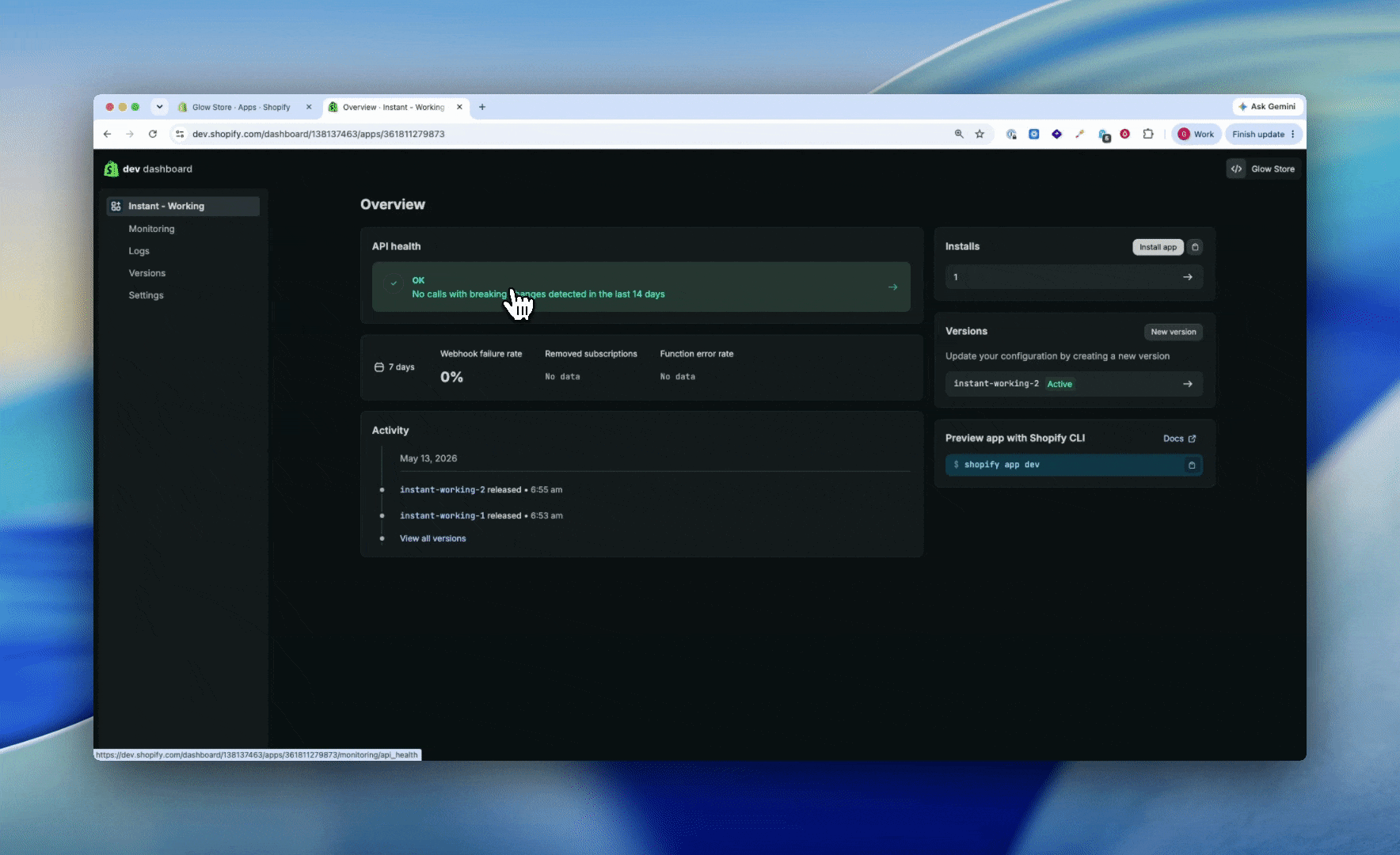The height and width of the screenshot is (855, 1400).
Task: Click the Webhook failure rate 0% value
Action: tap(451, 377)
